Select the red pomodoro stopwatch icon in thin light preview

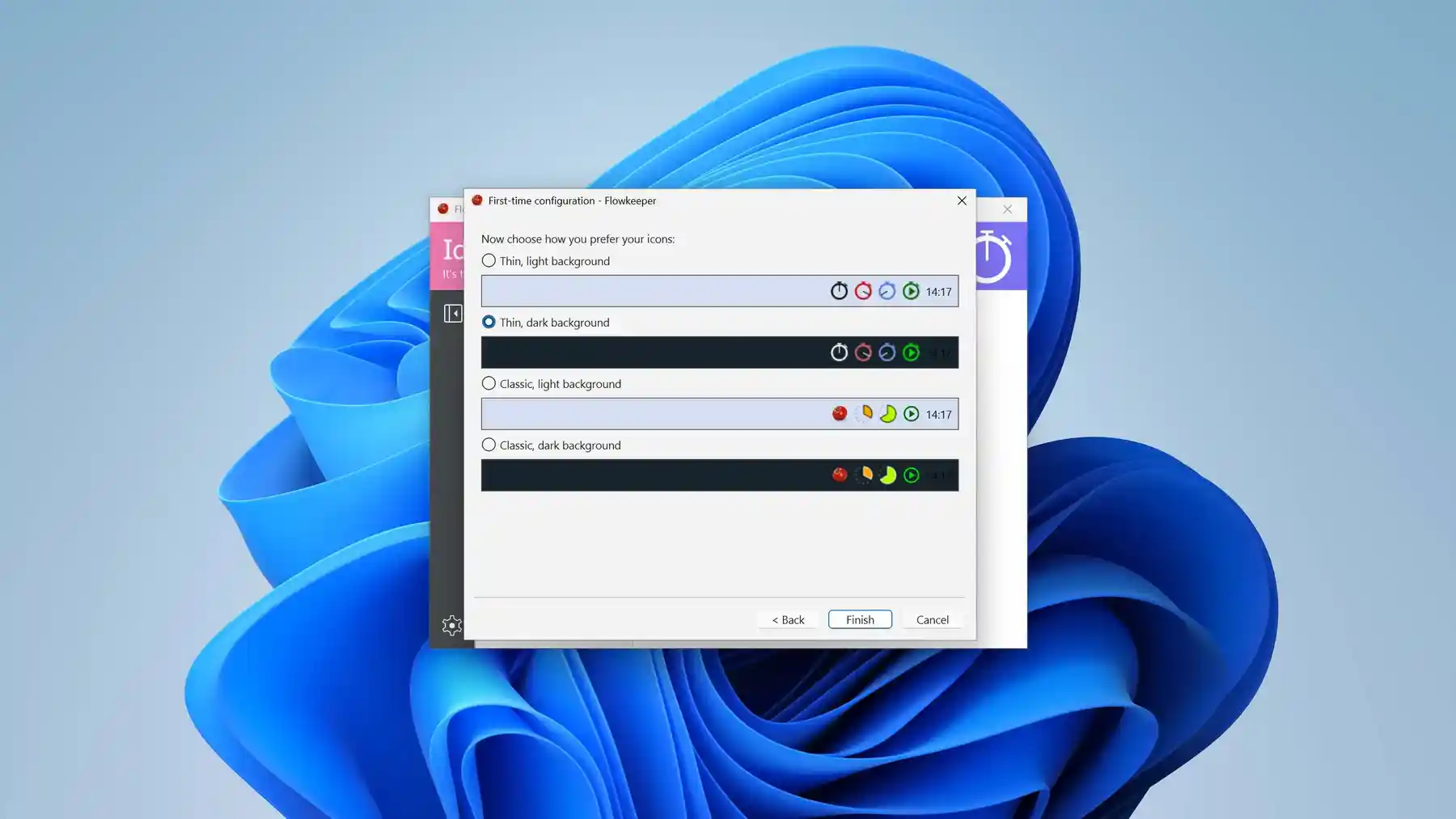pyautogui.click(x=863, y=291)
